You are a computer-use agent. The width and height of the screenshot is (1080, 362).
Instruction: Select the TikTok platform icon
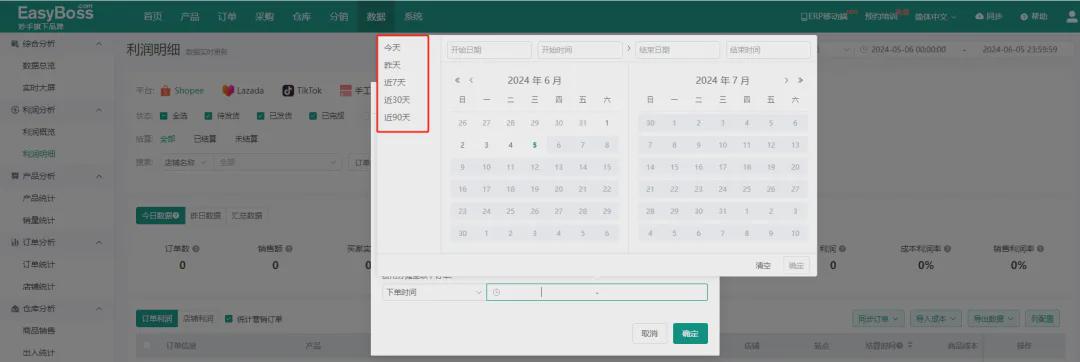click(288, 91)
